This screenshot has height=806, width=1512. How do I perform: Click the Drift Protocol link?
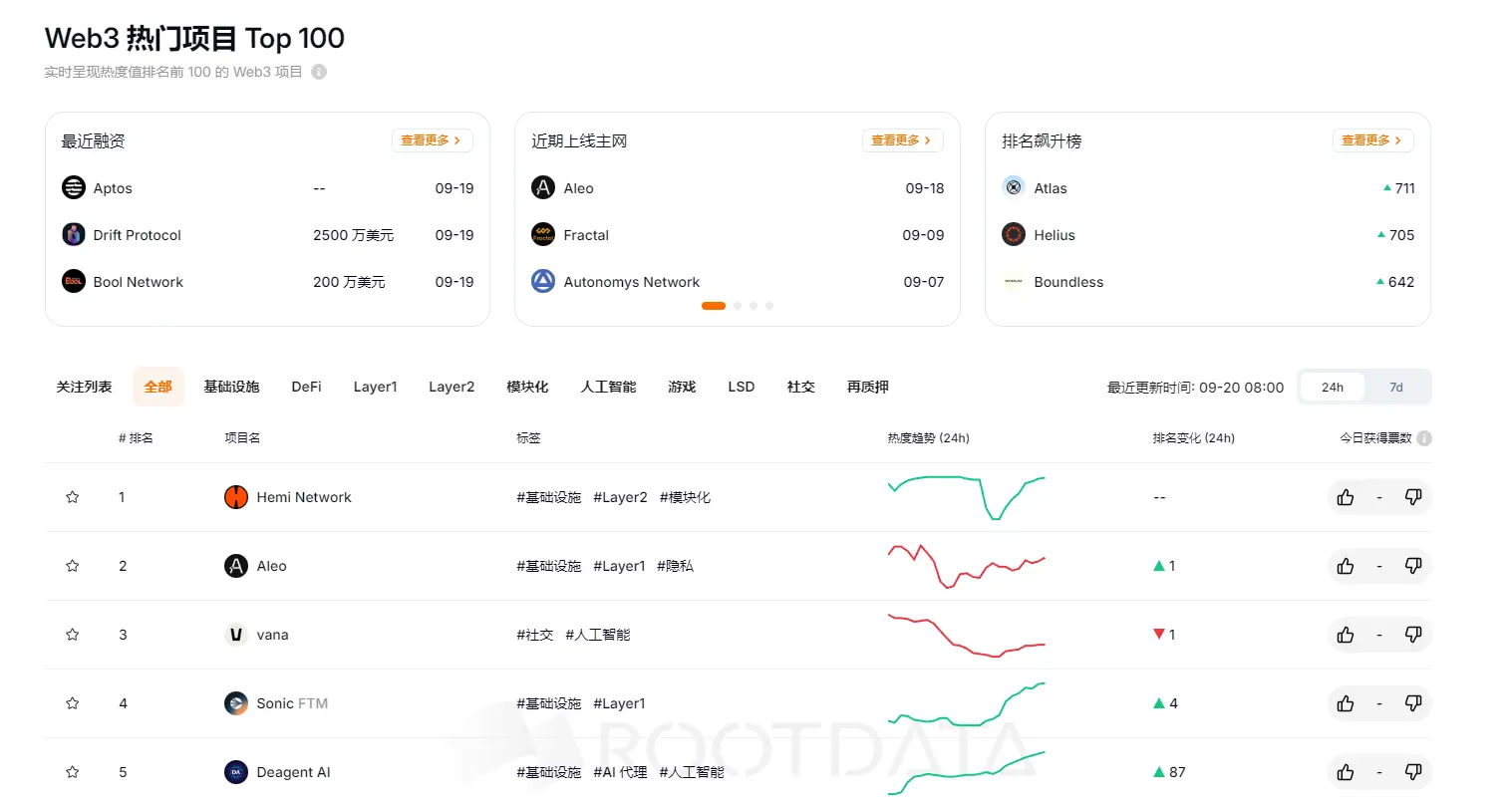tap(138, 234)
